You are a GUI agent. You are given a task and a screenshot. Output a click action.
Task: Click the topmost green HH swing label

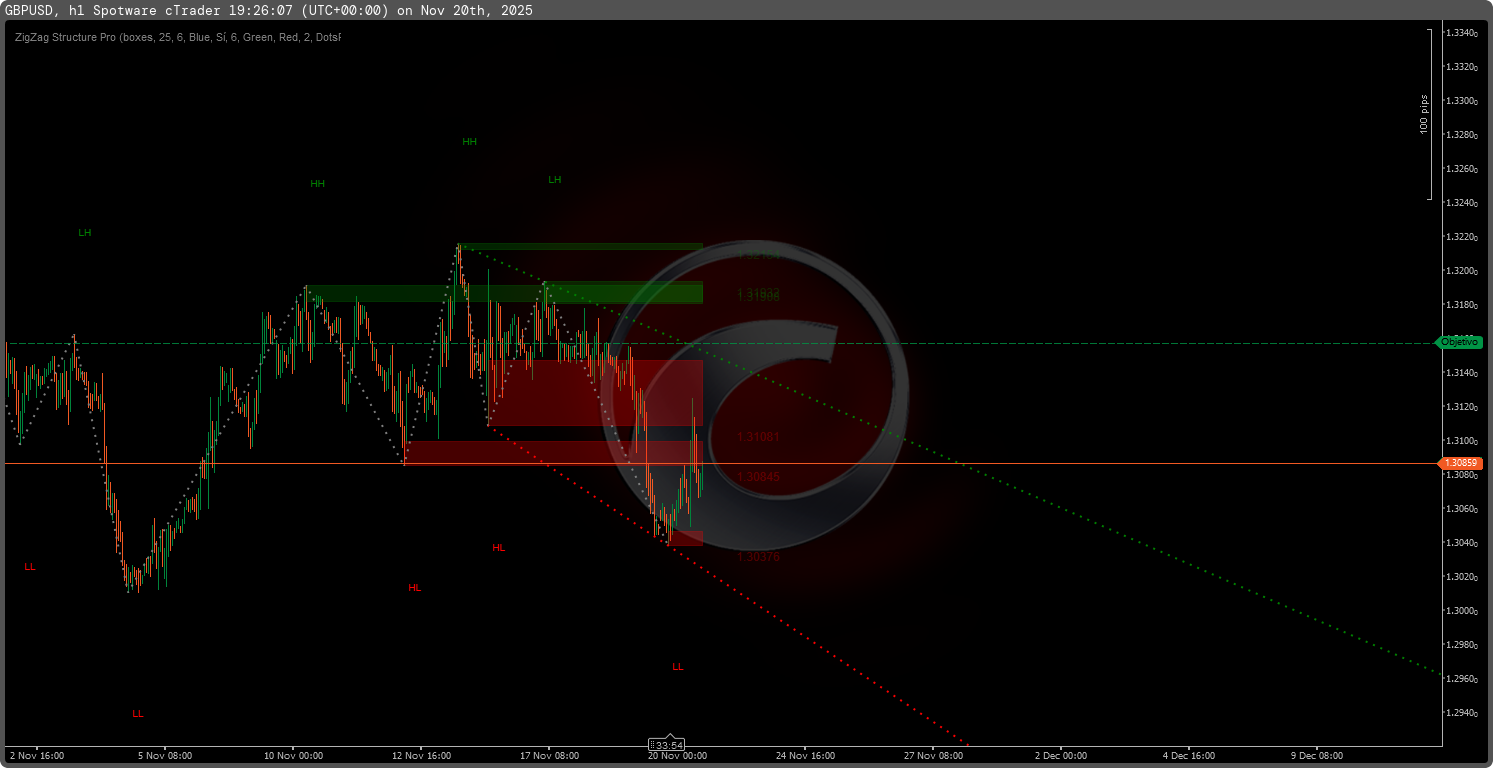469,142
